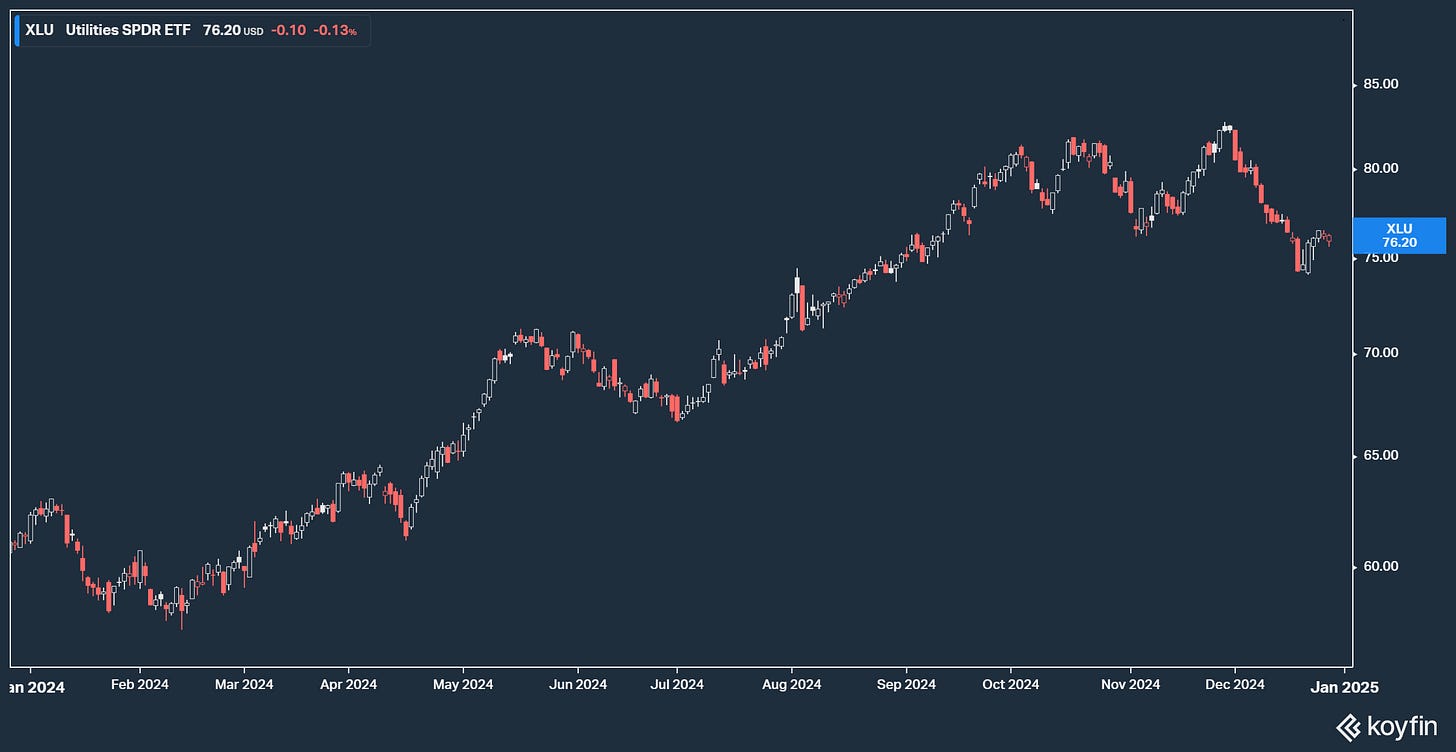
Task: Click the -0.10 price change value
Action: coord(289,30)
